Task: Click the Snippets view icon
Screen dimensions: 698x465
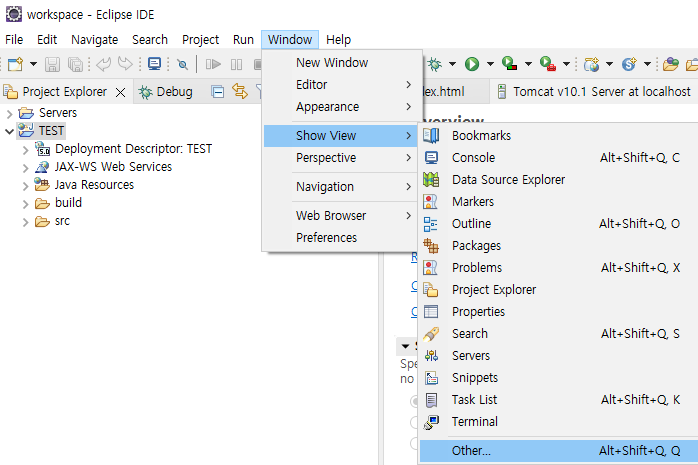Action: [x=431, y=378]
